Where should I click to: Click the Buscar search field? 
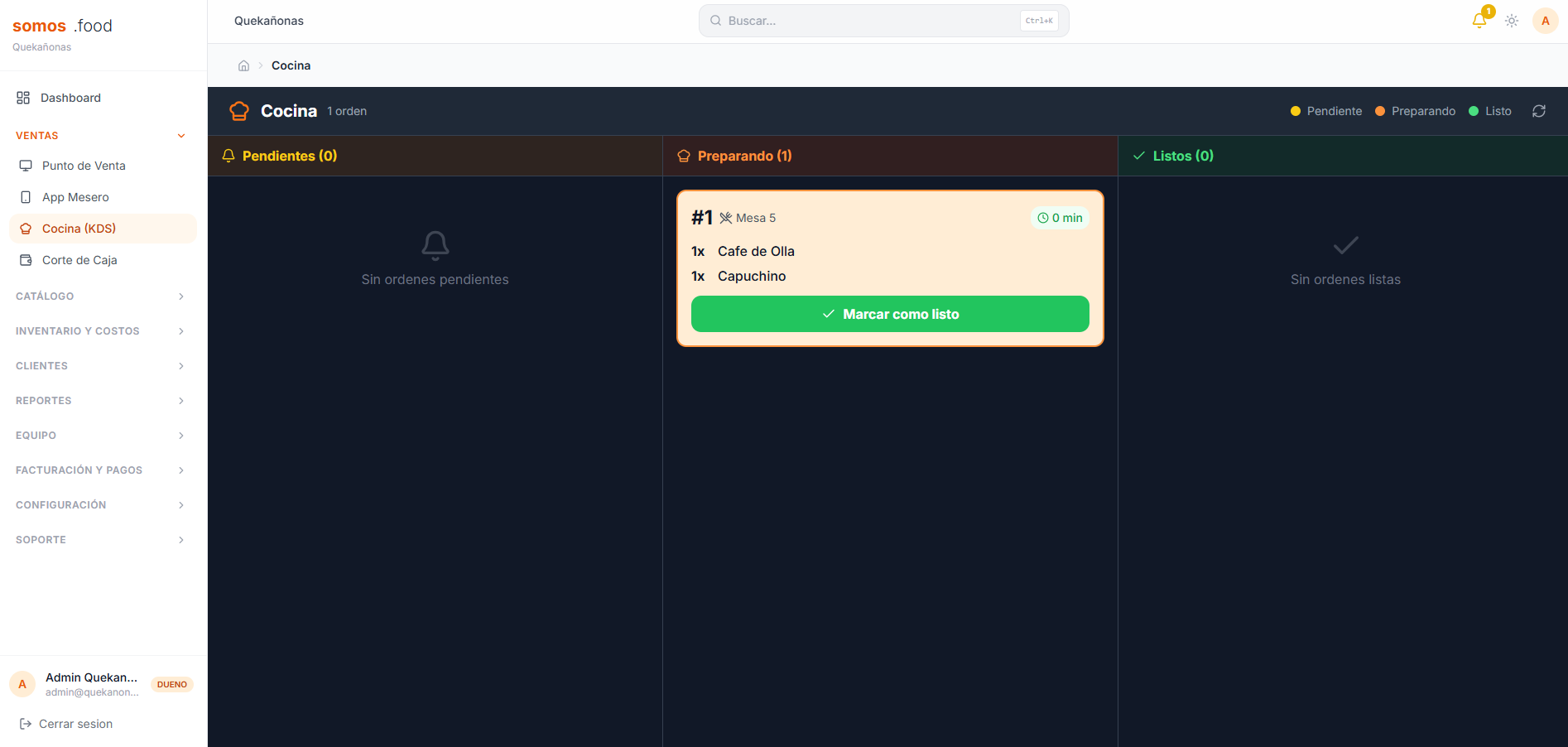[x=883, y=21]
